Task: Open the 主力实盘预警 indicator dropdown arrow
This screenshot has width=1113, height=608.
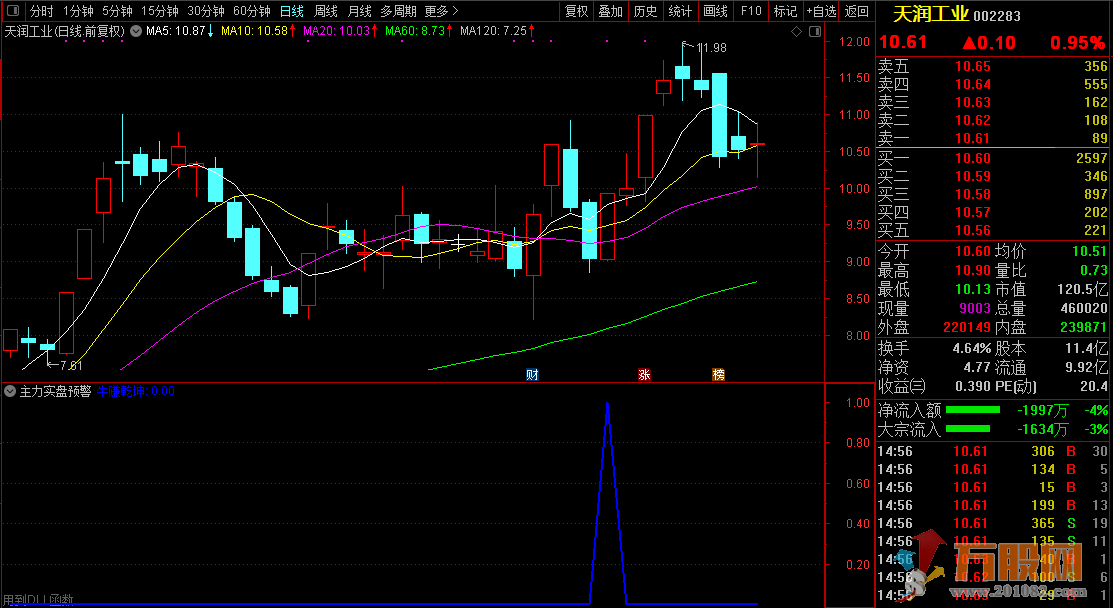Action: point(10,391)
